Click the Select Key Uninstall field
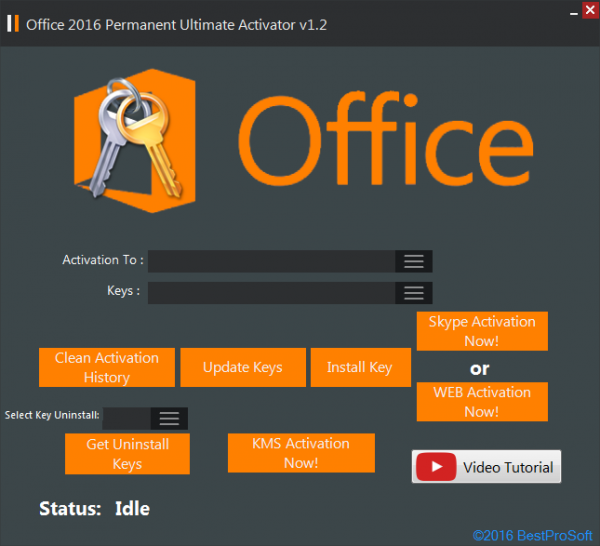600x546 pixels. pyautogui.click(x=127, y=418)
